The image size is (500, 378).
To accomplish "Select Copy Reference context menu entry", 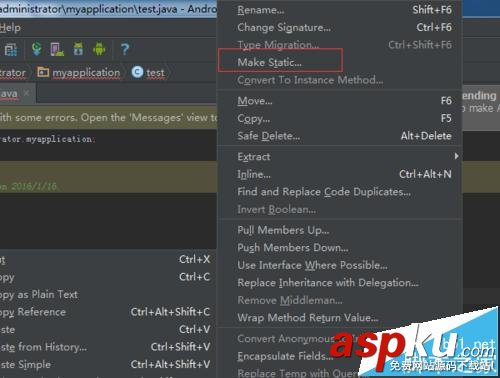I will (107, 312).
